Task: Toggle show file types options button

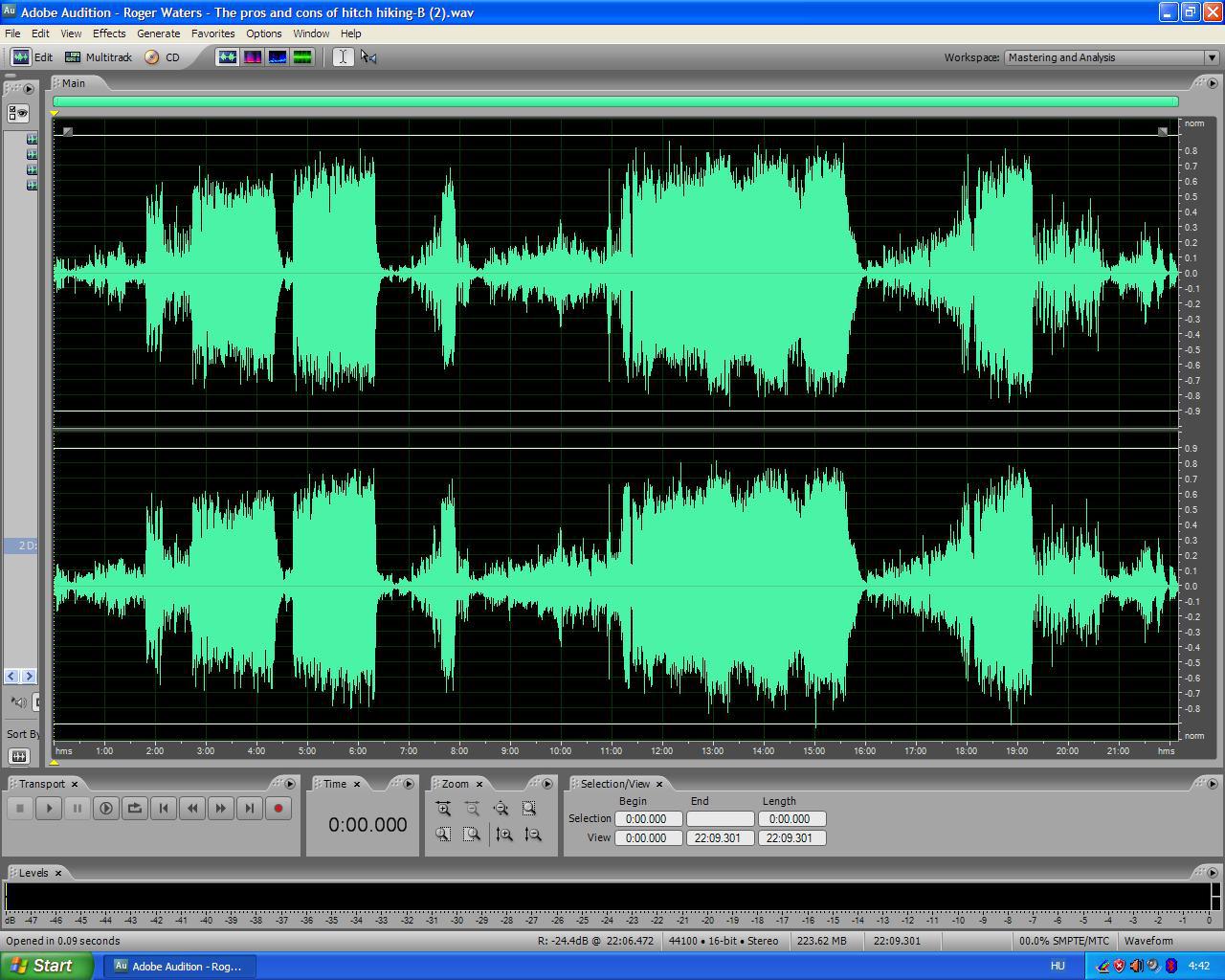Action: click(x=18, y=114)
